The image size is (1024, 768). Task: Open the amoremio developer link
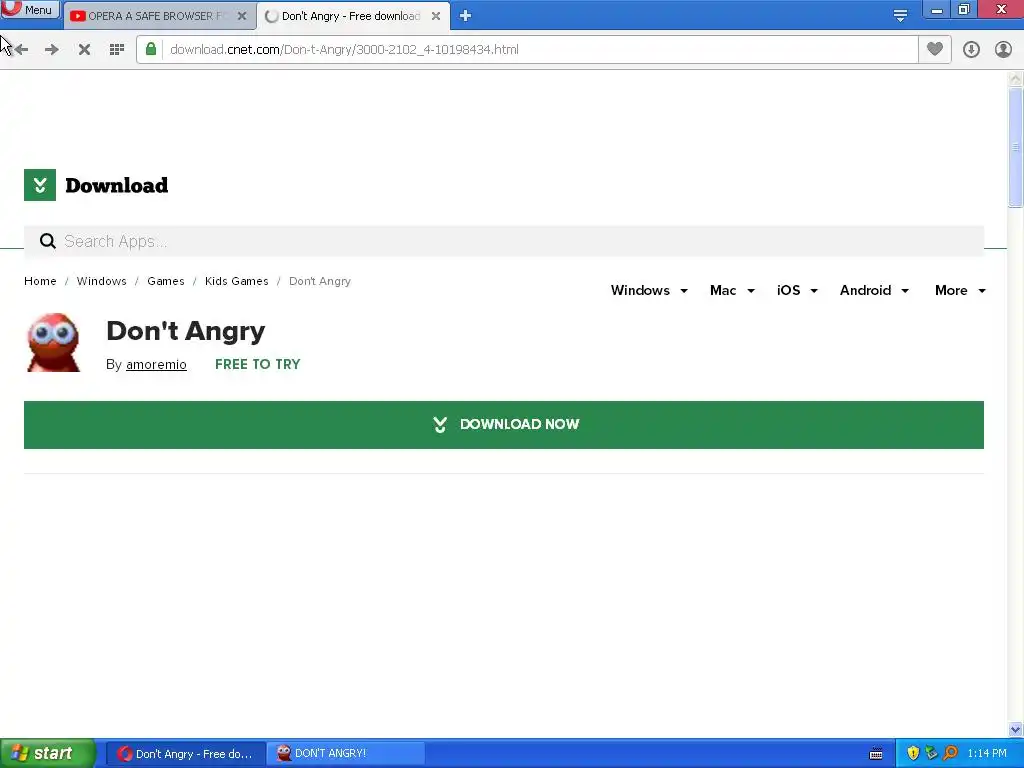156,364
